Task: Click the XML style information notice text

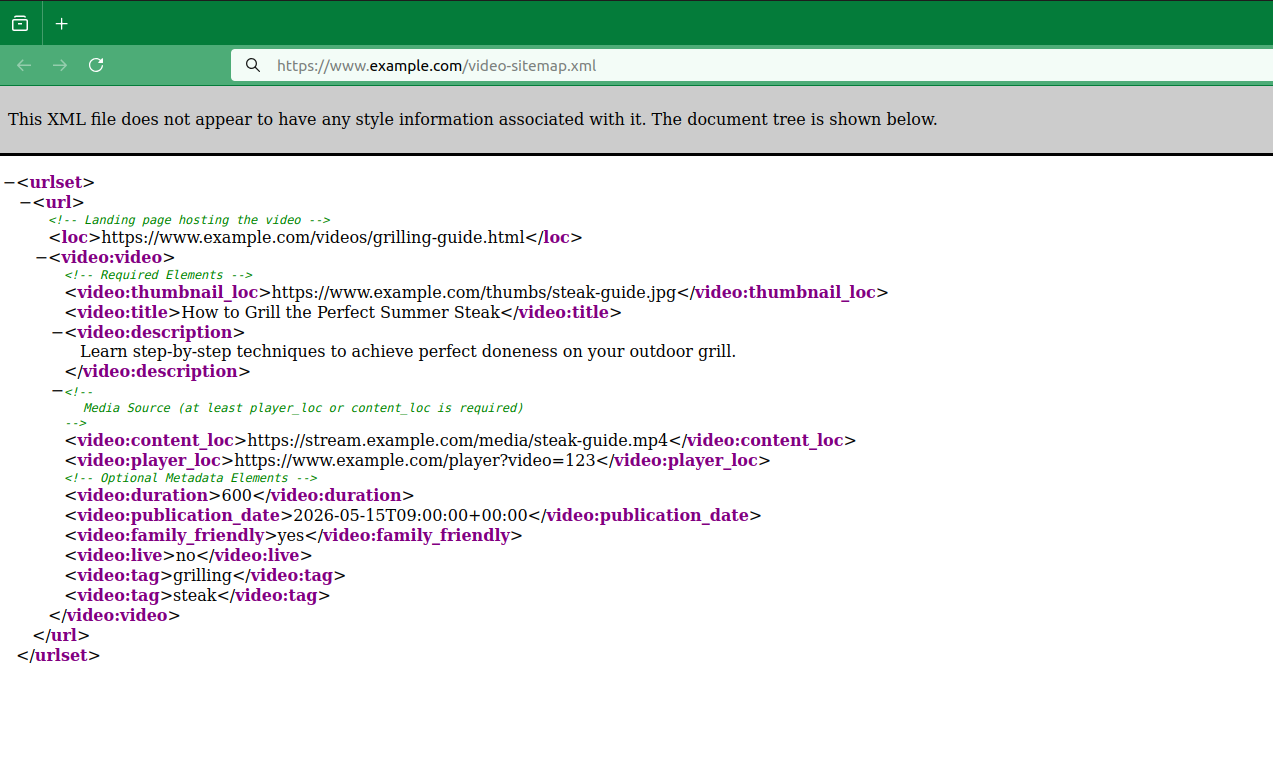Action: pyautogui.click(x=473, y=119)
